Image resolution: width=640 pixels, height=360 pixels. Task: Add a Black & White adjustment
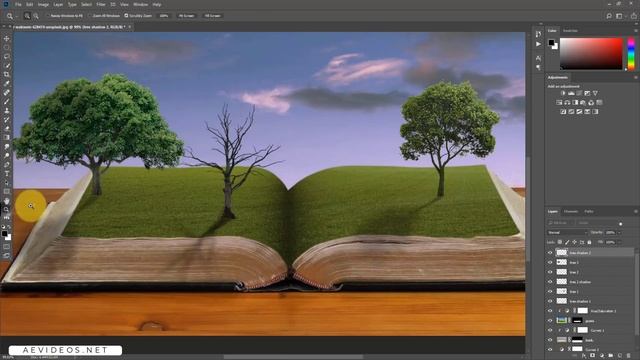click(x=575, y=102)
